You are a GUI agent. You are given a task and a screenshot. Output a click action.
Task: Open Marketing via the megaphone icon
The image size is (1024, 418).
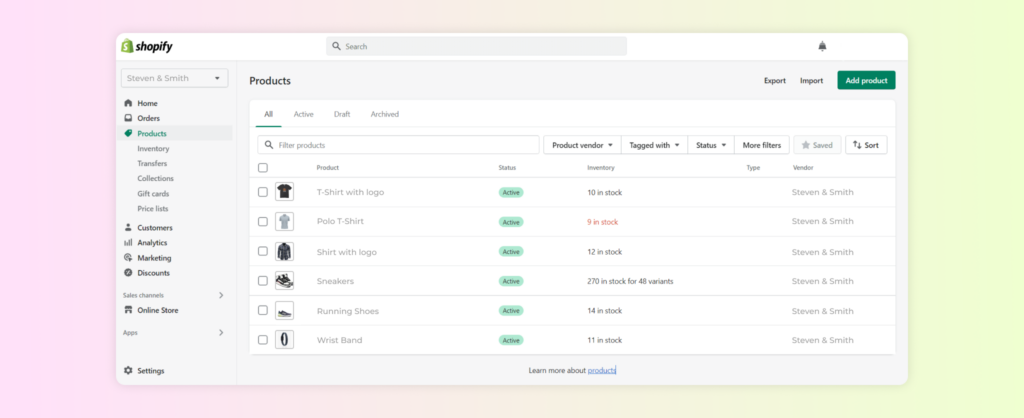pos(128,258)
